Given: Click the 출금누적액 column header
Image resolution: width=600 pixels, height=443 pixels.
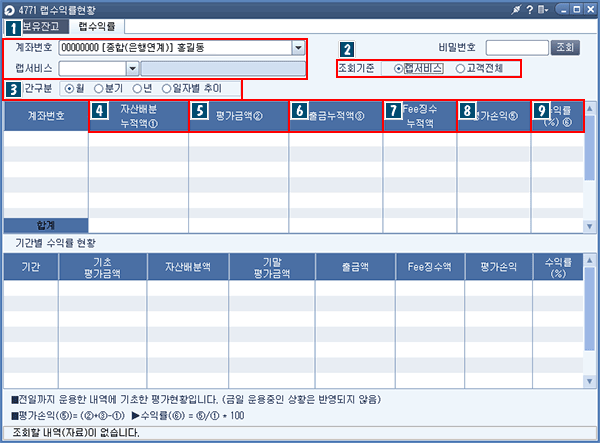Looking at the screenshot, I should point(336,116).
